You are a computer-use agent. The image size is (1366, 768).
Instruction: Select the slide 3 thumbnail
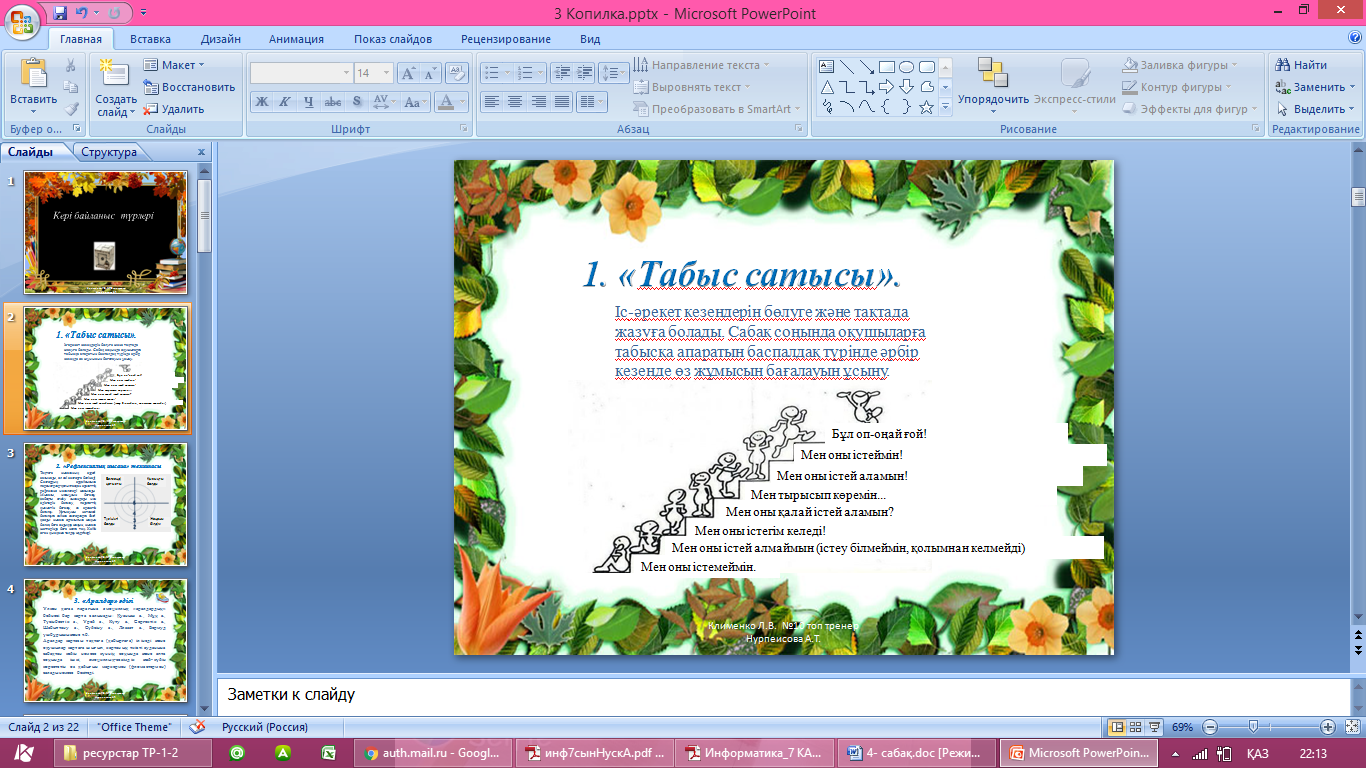[x=106, y=505]
